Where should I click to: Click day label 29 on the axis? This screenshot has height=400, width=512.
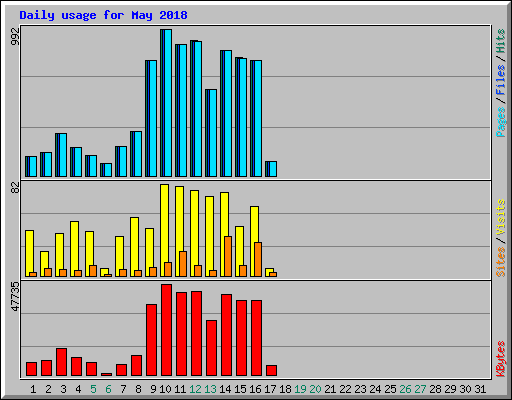(x=450, y=389)
